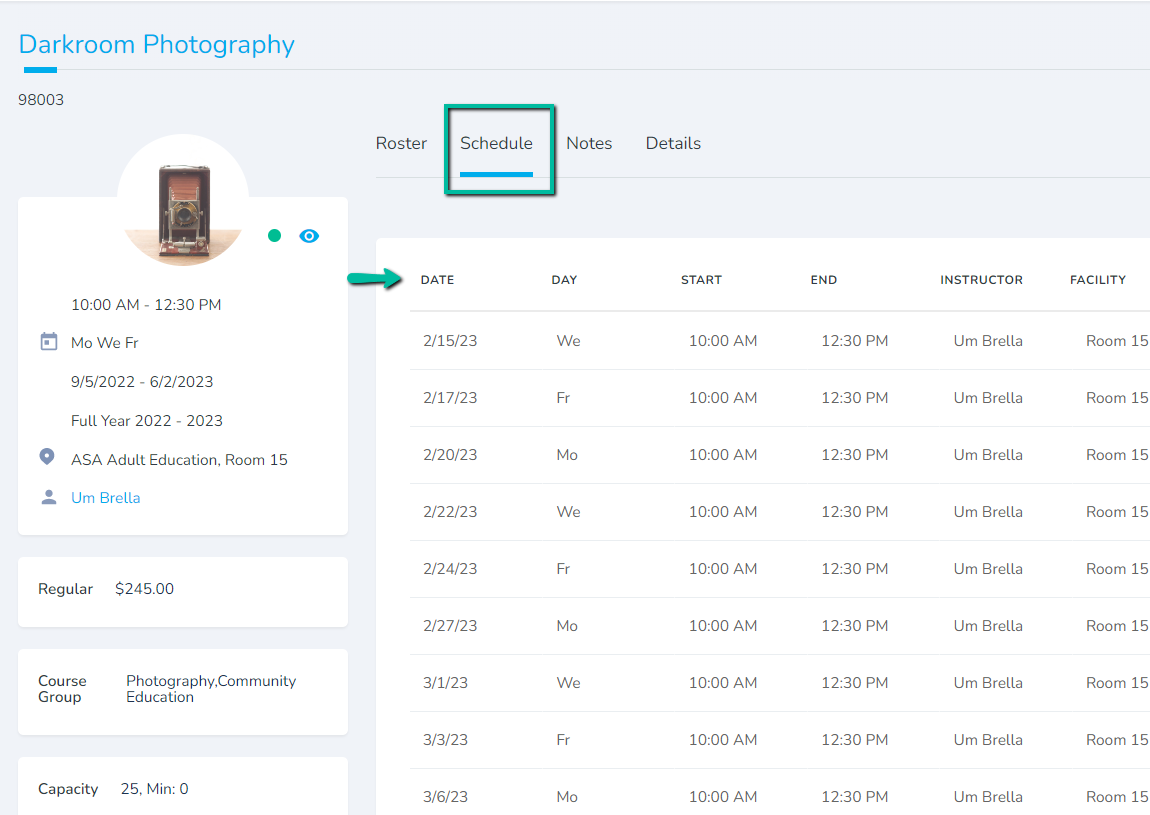
Task: Click 10:00 AM start in 3/6/23 row
Action: click(x=722, y=797)
